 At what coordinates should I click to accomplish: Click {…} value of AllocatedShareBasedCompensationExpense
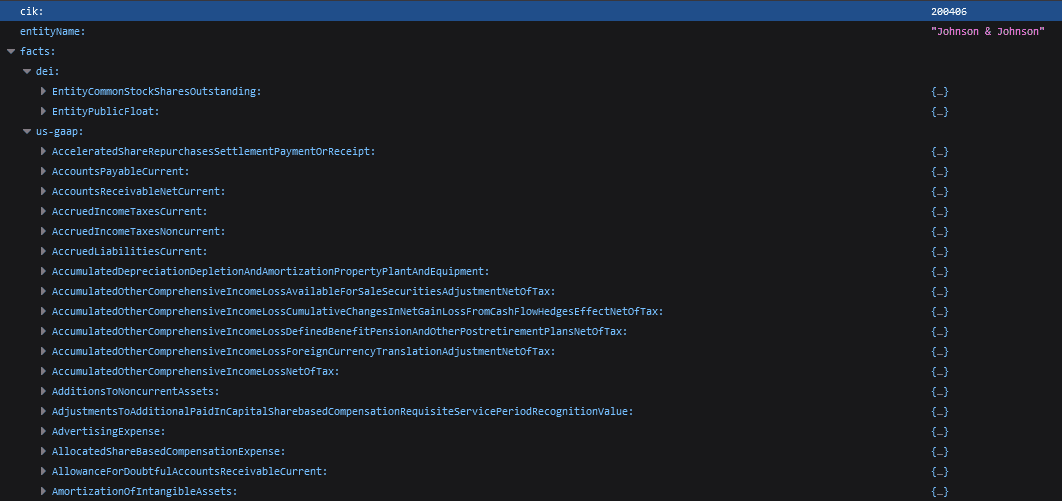[940, 451]
